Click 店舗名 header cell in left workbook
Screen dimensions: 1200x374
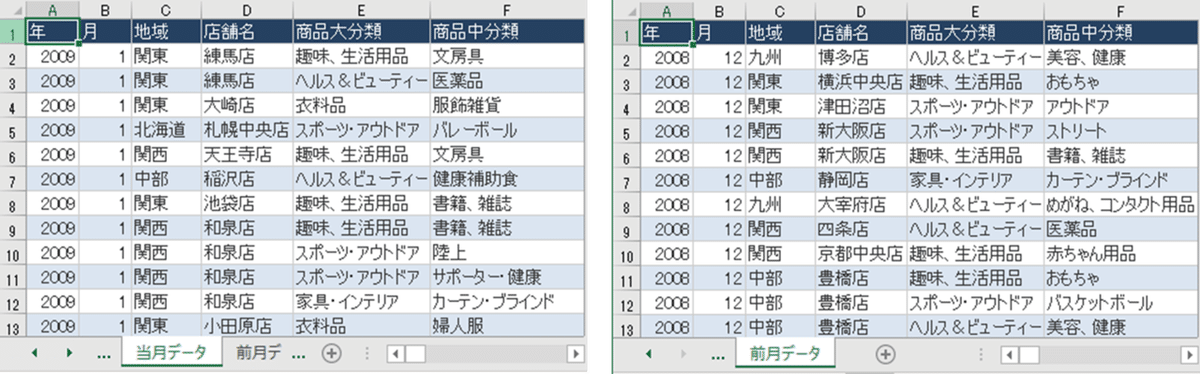(246, 32)
